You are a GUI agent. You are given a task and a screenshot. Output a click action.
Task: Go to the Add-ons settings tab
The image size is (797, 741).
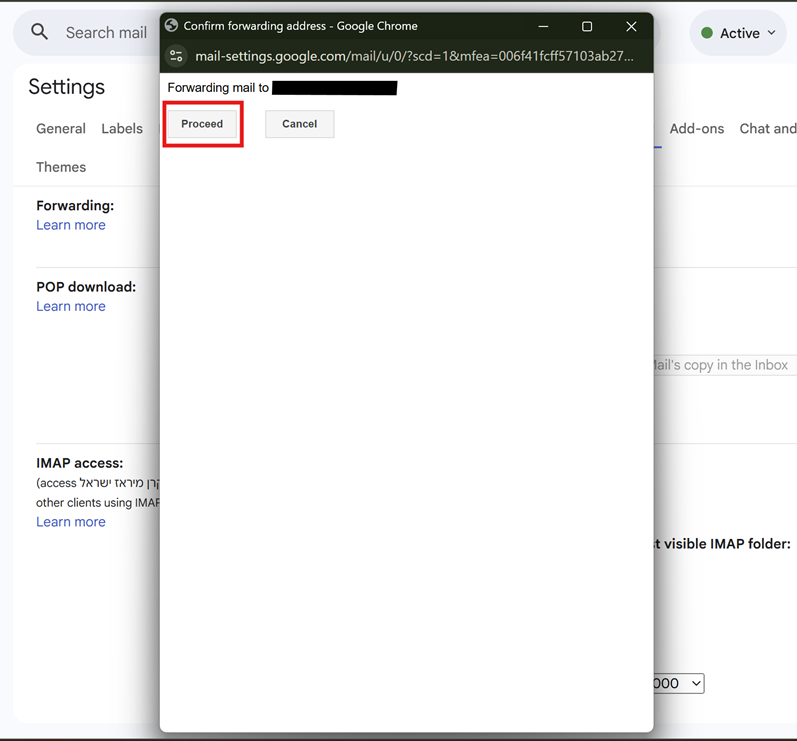tap(696, 128)
